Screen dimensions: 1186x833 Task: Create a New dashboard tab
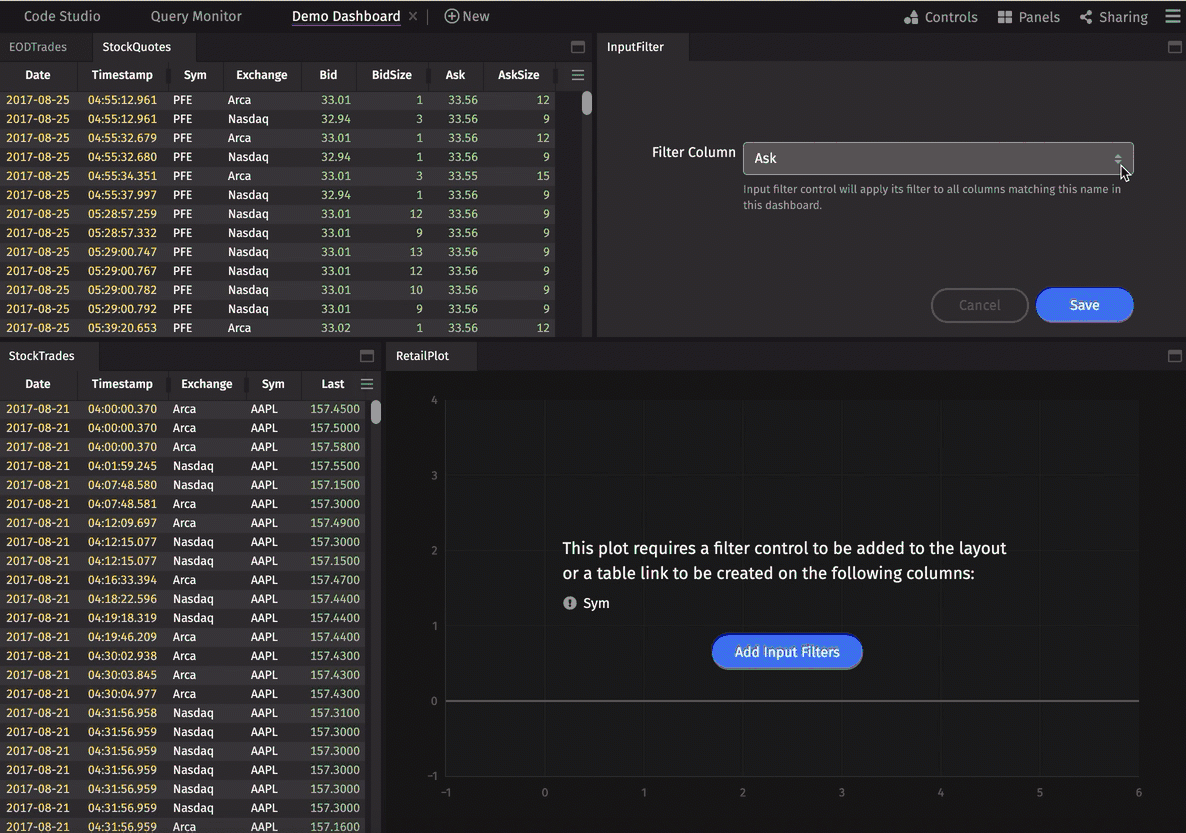[467, 17]
